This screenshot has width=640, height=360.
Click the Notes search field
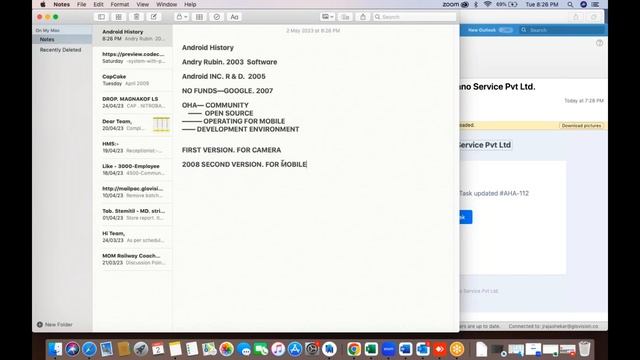pyautogui.click(x=414, y=17)
